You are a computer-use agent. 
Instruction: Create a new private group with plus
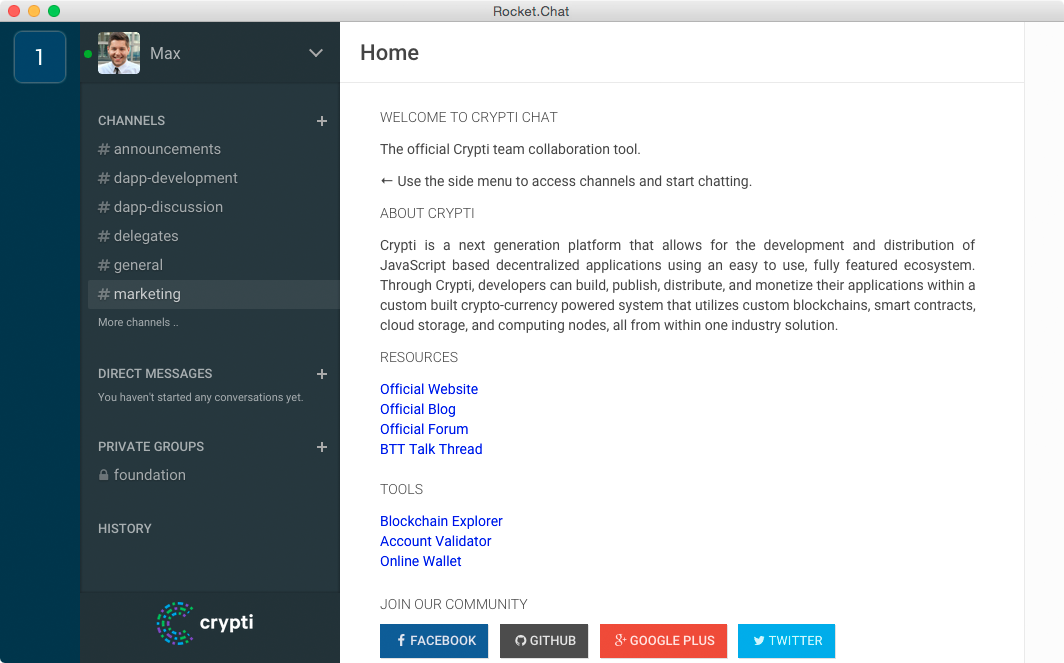coord(322,447)
